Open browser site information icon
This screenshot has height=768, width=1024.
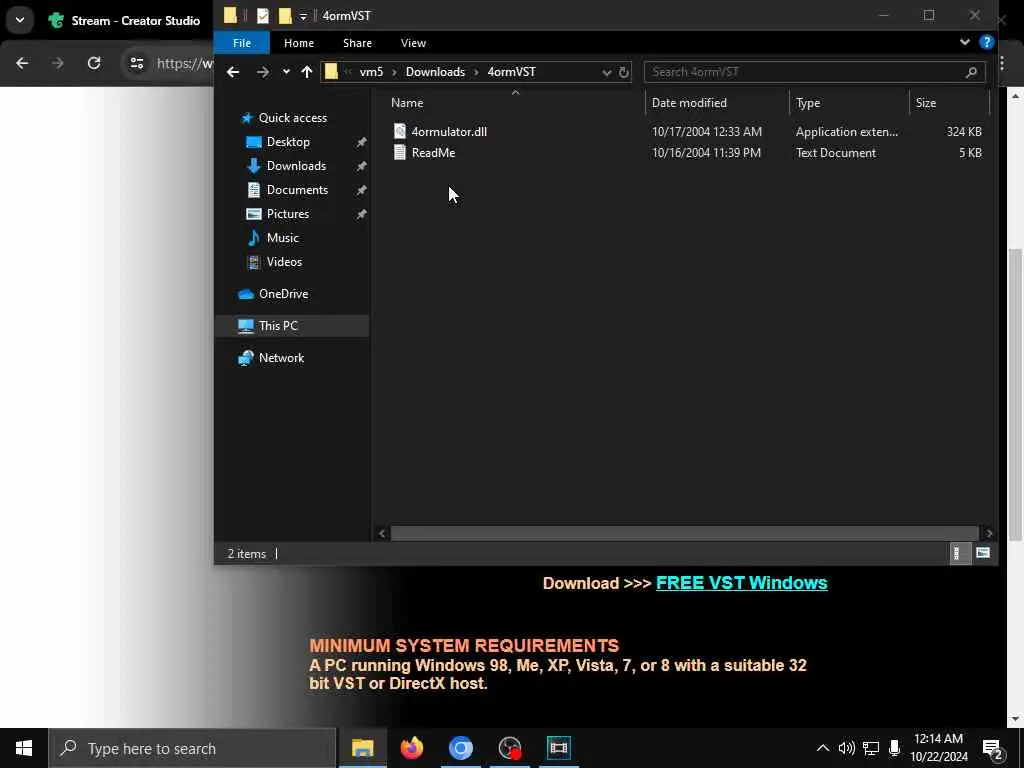click(x=136, y=63)
